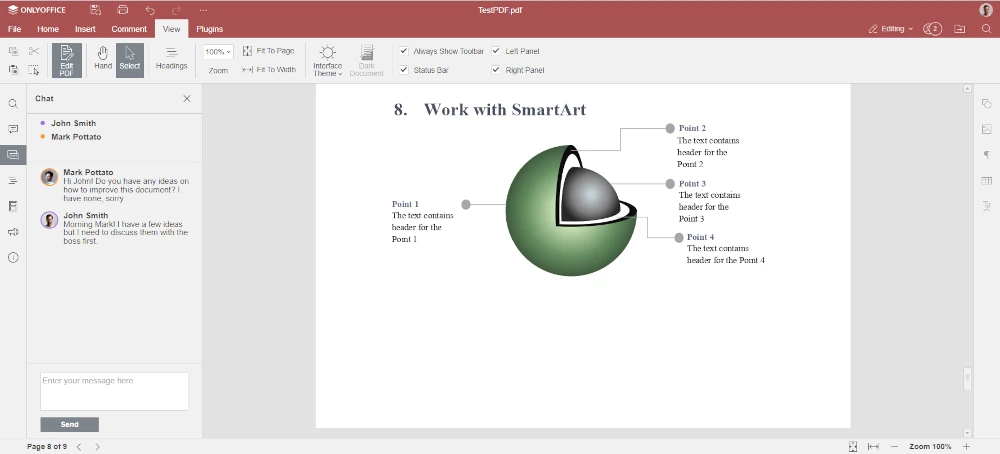Open the Shape settings right panel icon
The height and width of the screenshot is (454, 1000).
987,103
